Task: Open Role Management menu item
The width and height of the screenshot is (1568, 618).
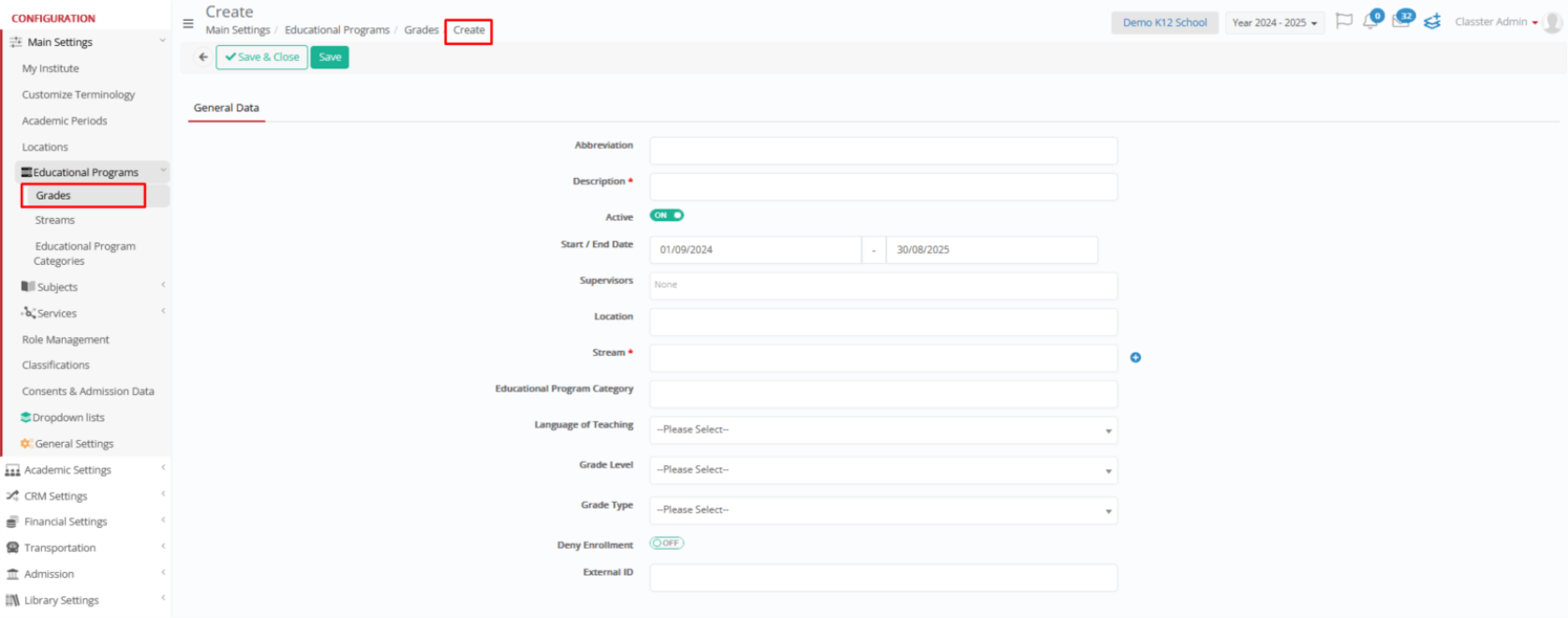Action: point(66,340)
